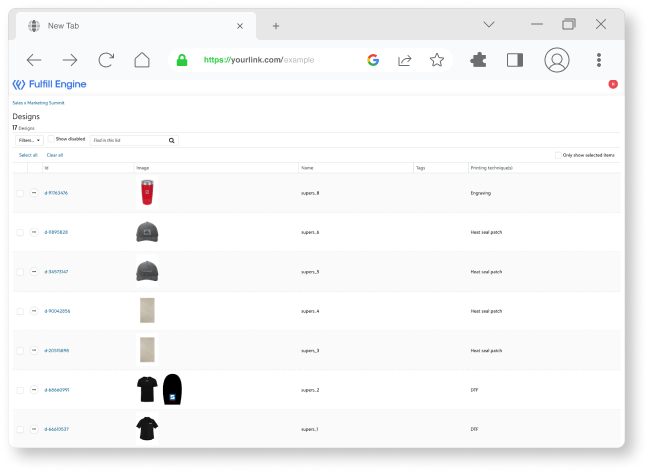The width and height of the screenshot is (649, 472).
Task: Click Select all link
Action: [x=28, y=155]
